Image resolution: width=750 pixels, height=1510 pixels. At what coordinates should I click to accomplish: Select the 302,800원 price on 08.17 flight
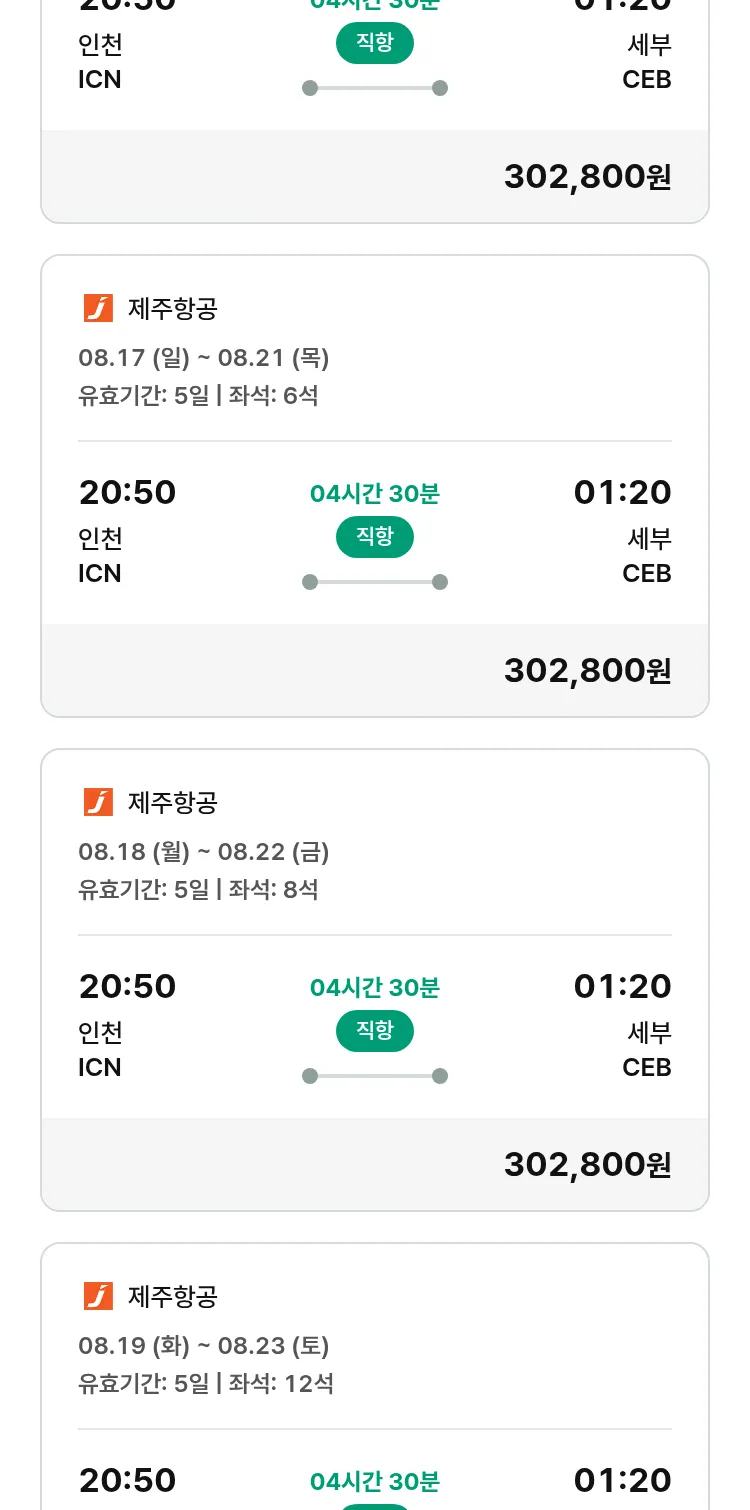tap(587, 670)
